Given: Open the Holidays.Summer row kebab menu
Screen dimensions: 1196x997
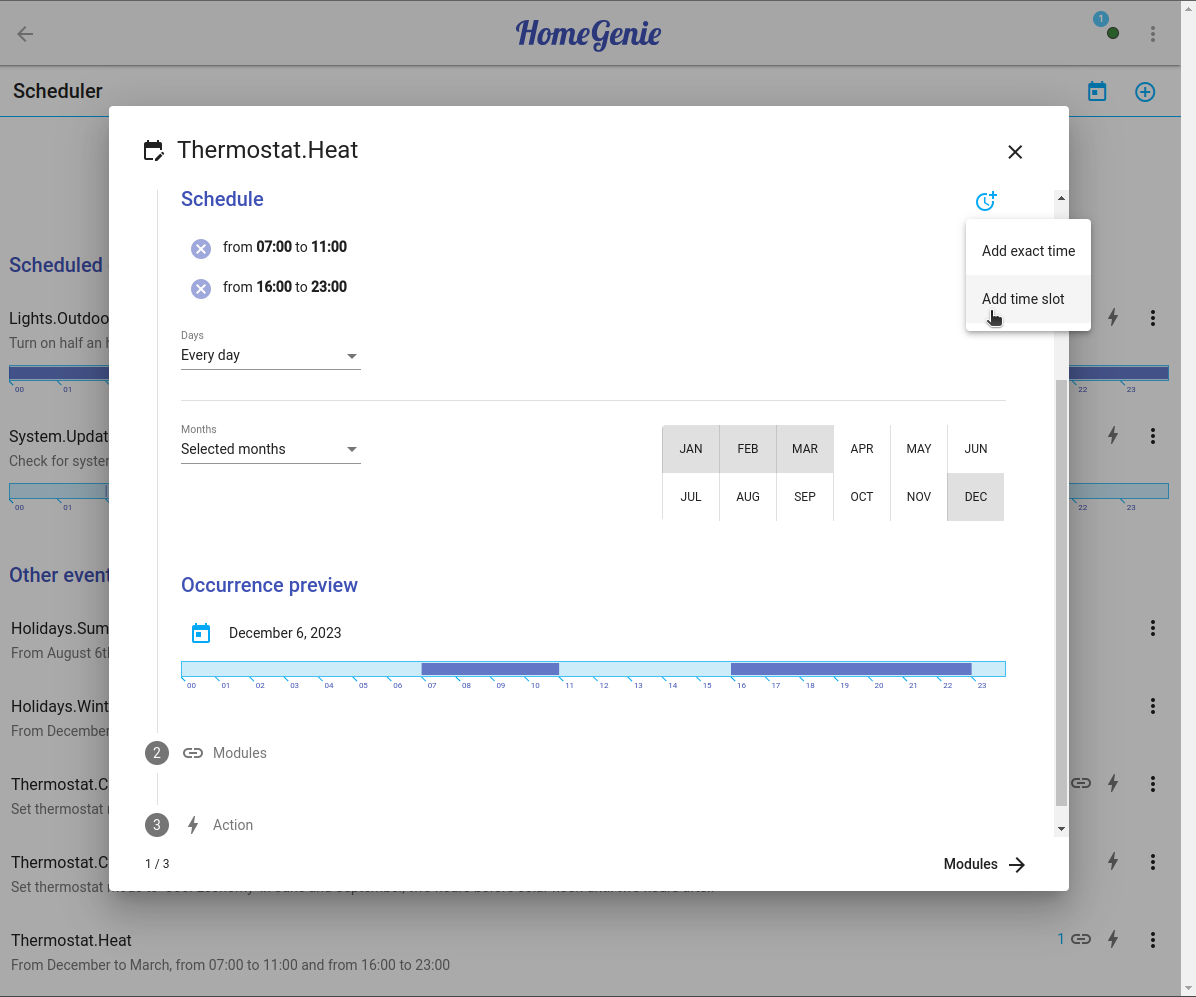Looking at the screenshot, I should 1153,628.
